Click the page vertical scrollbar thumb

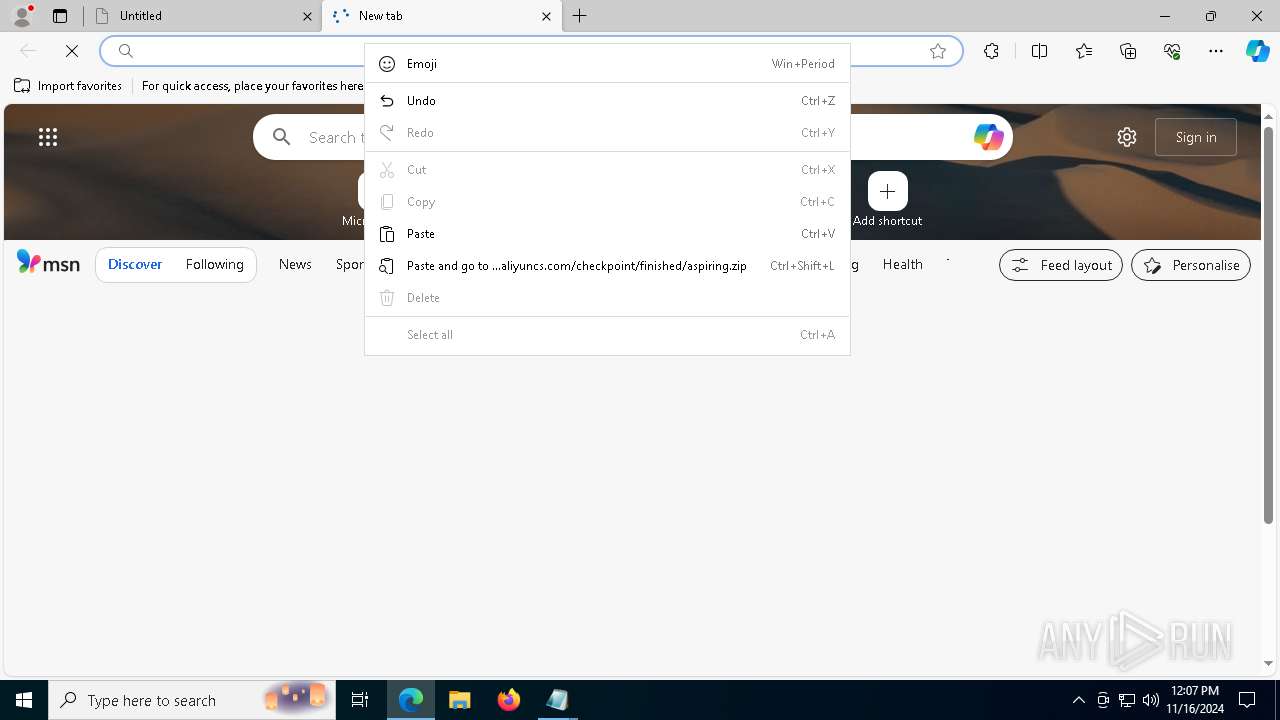(x=1269, y=325)
